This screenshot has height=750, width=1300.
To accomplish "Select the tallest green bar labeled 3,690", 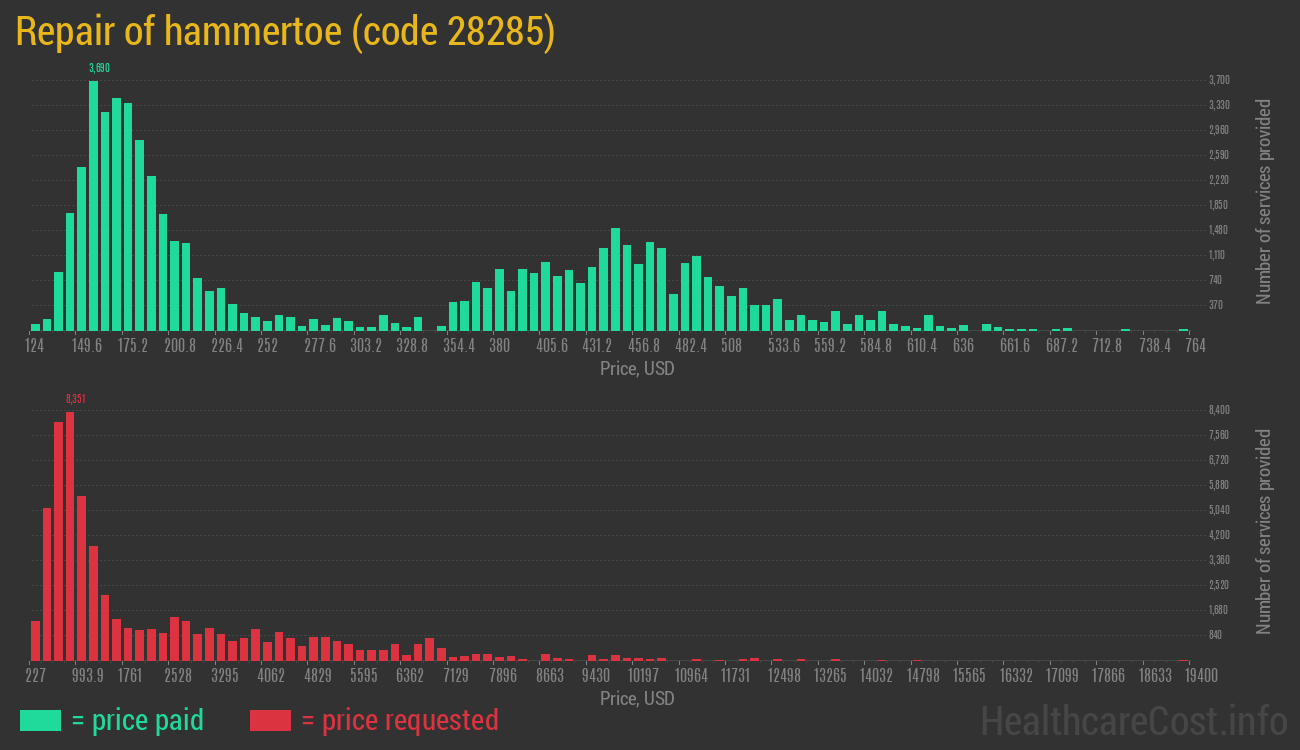I will point(93,205).
